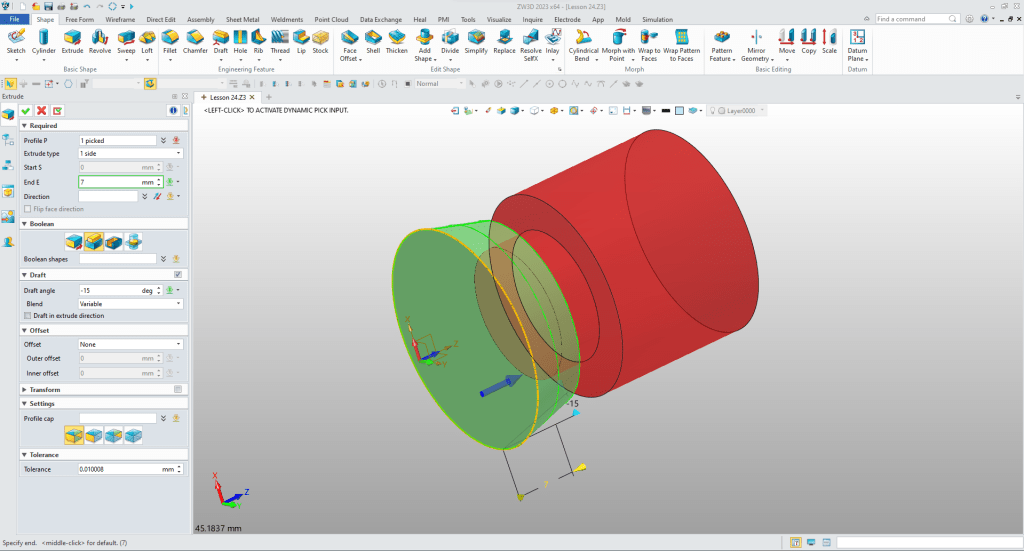
Task: Enable the Flip face direction checkbox
Action: click(27, 209)
